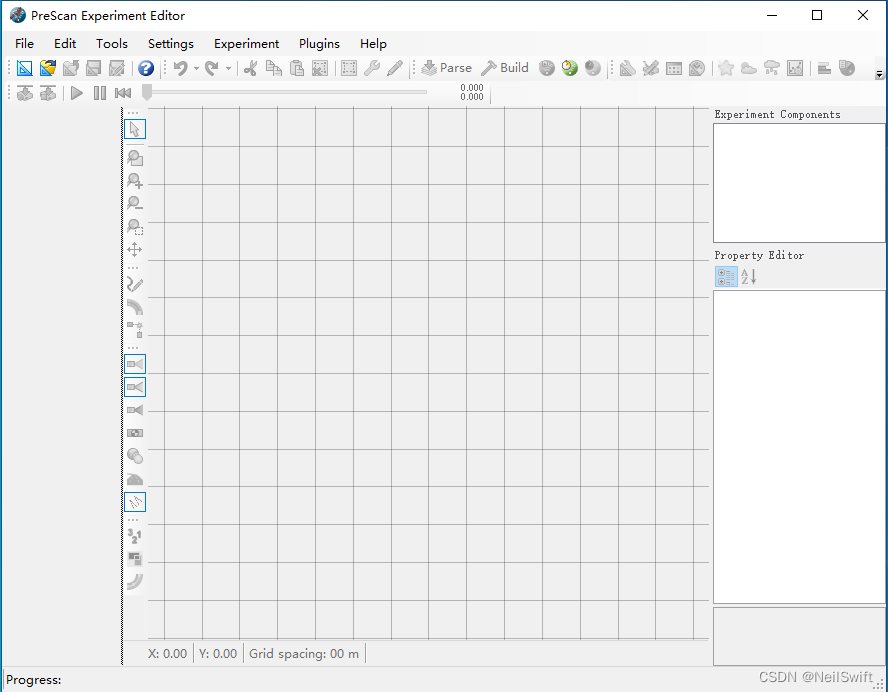Open the Plugins menu

(319, 44)
